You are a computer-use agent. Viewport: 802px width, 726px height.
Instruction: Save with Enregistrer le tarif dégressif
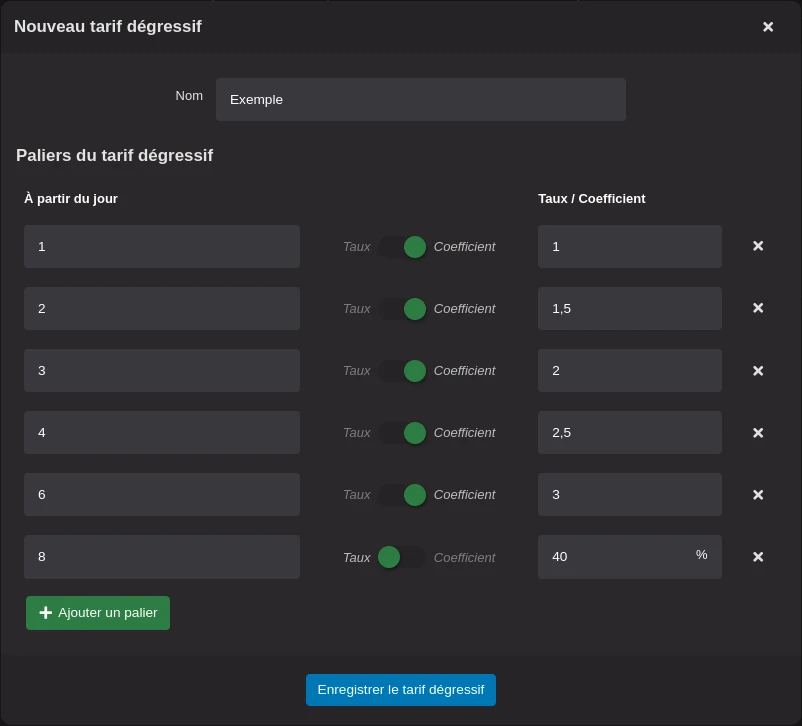[401, 690]
